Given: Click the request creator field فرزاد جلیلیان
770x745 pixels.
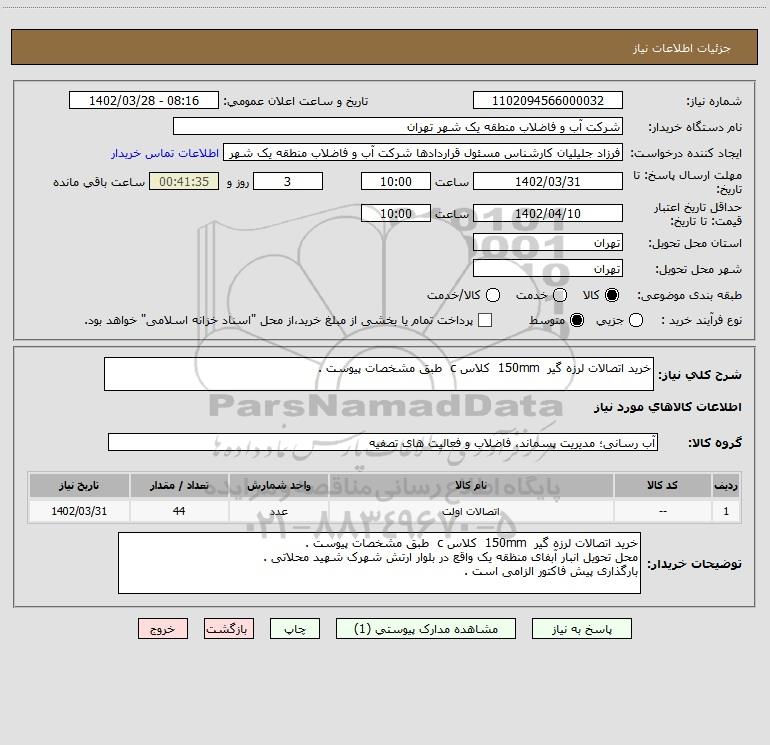Looking at the screenshot, I should (423, 153).
